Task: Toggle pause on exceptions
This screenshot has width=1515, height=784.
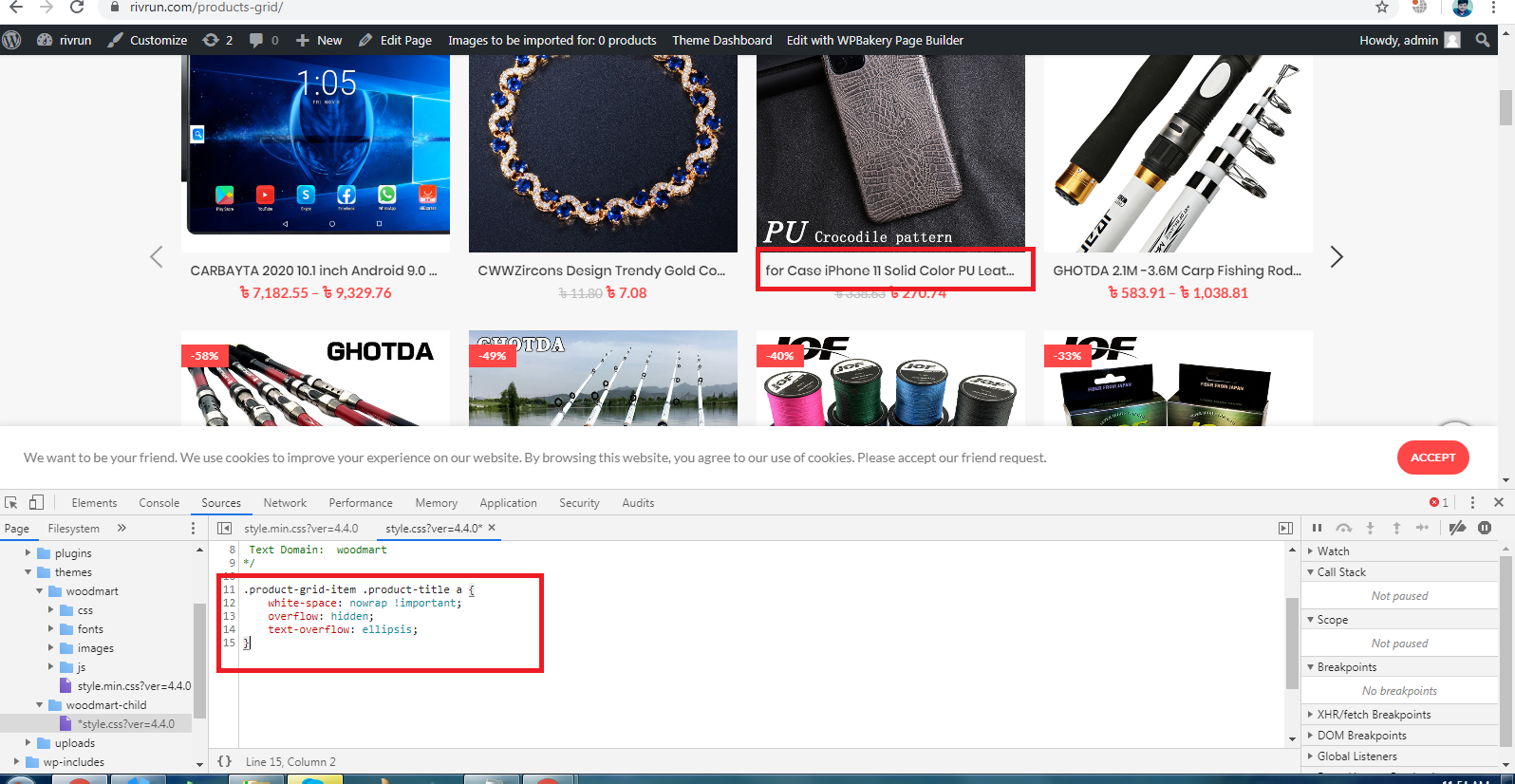Action: [x=1485, y=528]
